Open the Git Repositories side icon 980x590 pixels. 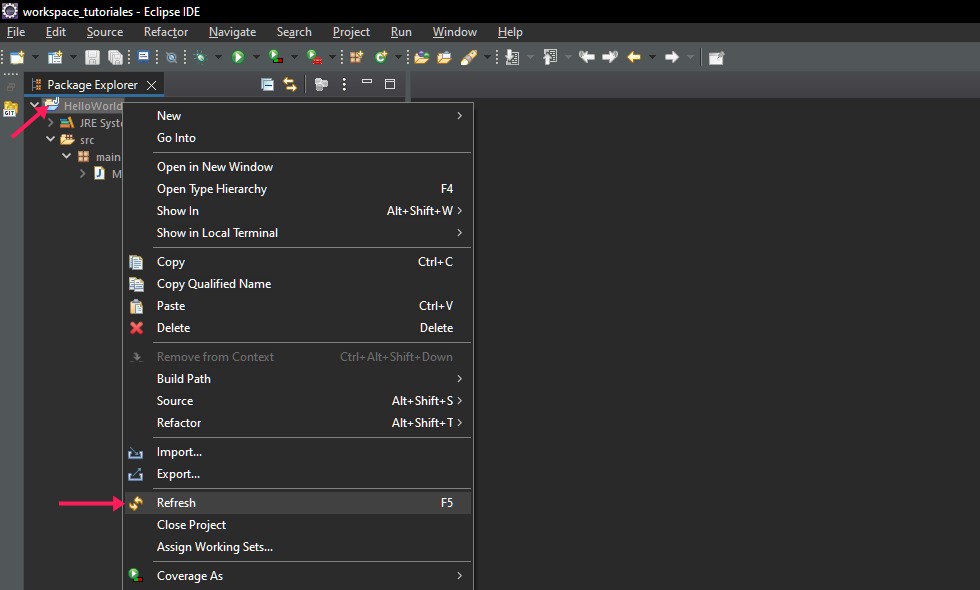(x=11, y=109)
